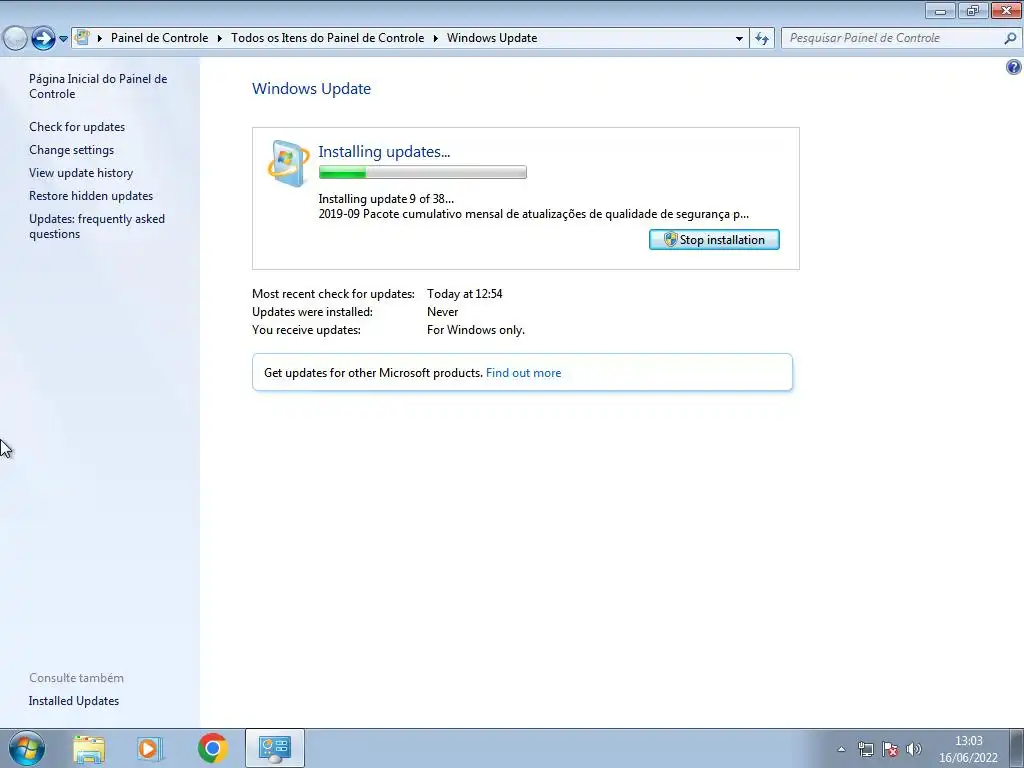1024x768 pixels.
Task: Restore down the window
Action: point(972,10)
